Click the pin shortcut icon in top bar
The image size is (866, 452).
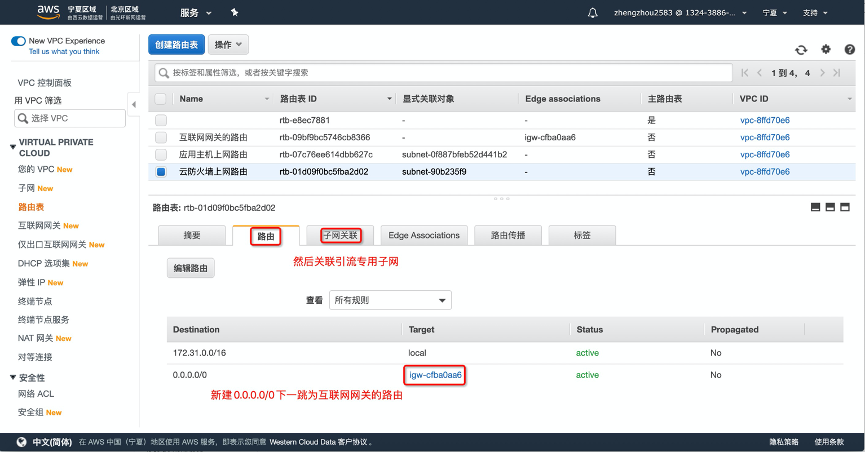click(x=234, y=13)
